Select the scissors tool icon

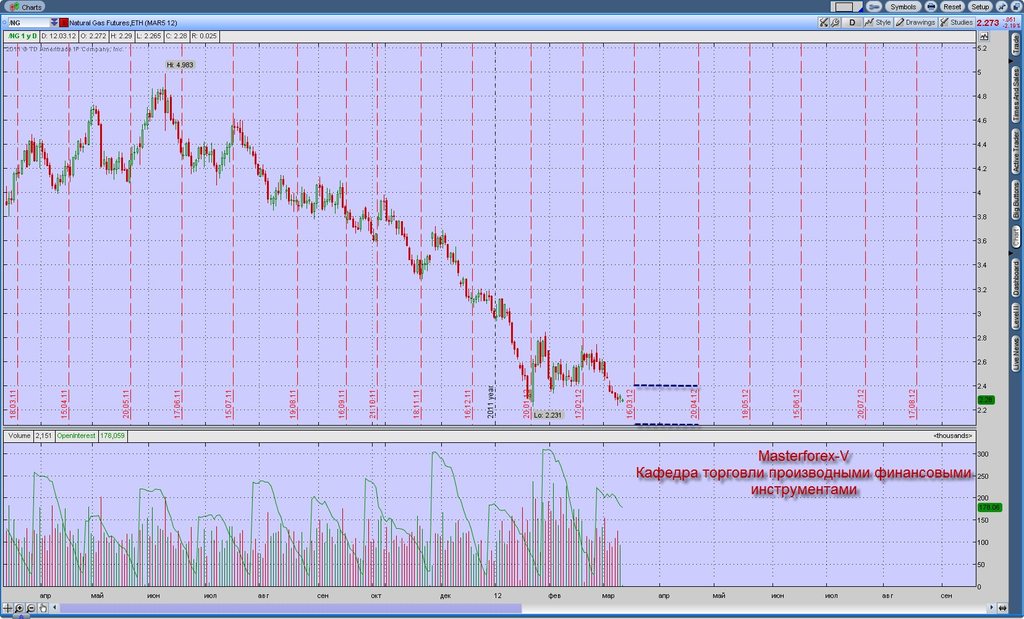coord(823,23)
